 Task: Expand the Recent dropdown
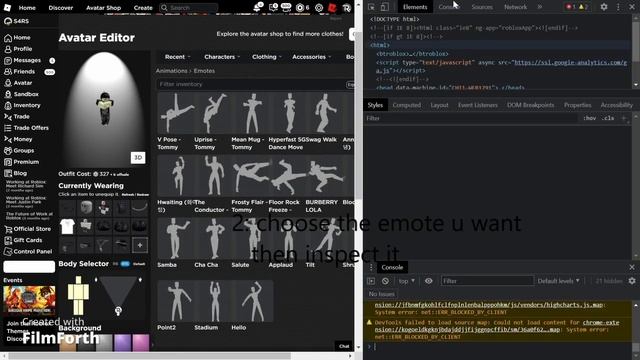(178, 57)
